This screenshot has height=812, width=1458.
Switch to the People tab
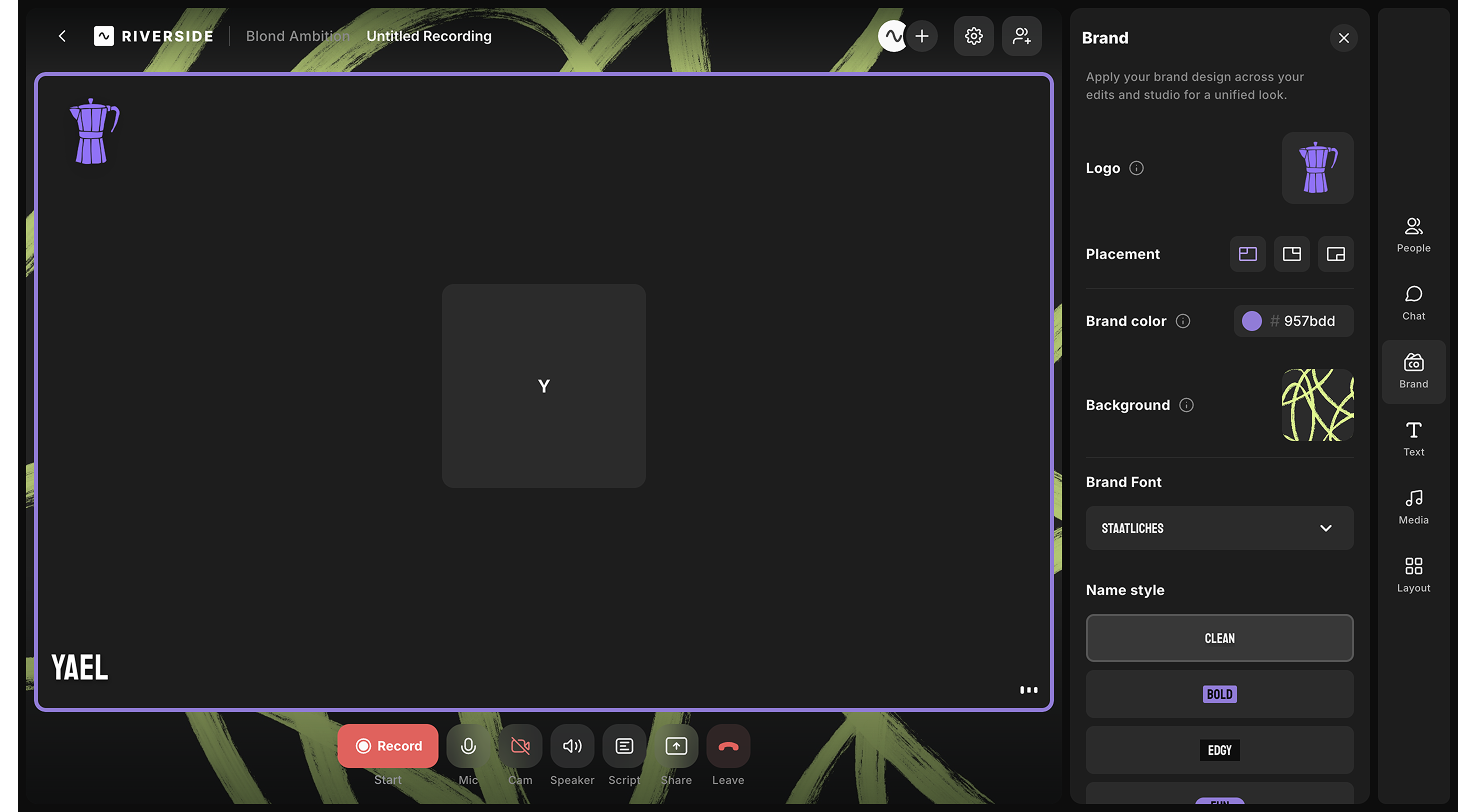(1413, 234)
